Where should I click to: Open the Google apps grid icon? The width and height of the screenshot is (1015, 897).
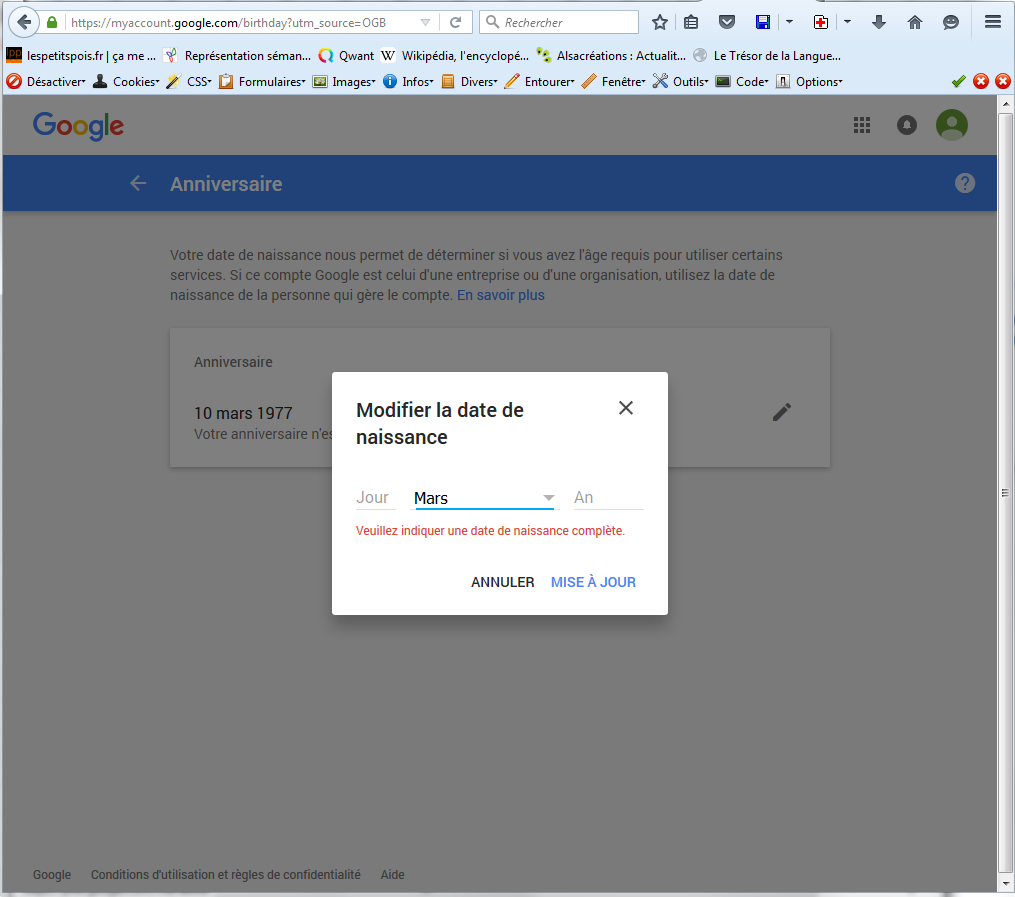(x=862, y=125)
